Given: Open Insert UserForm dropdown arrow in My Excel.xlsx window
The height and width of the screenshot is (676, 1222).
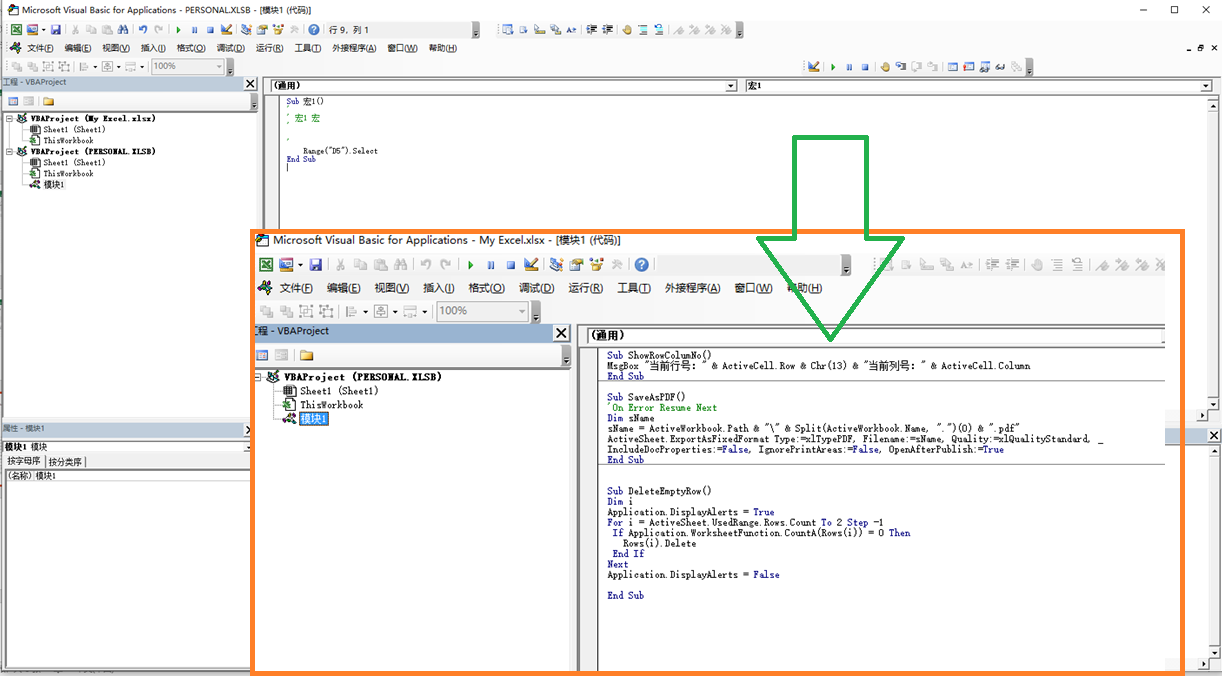Looking at the screenshot, I should tap(300, 264).
